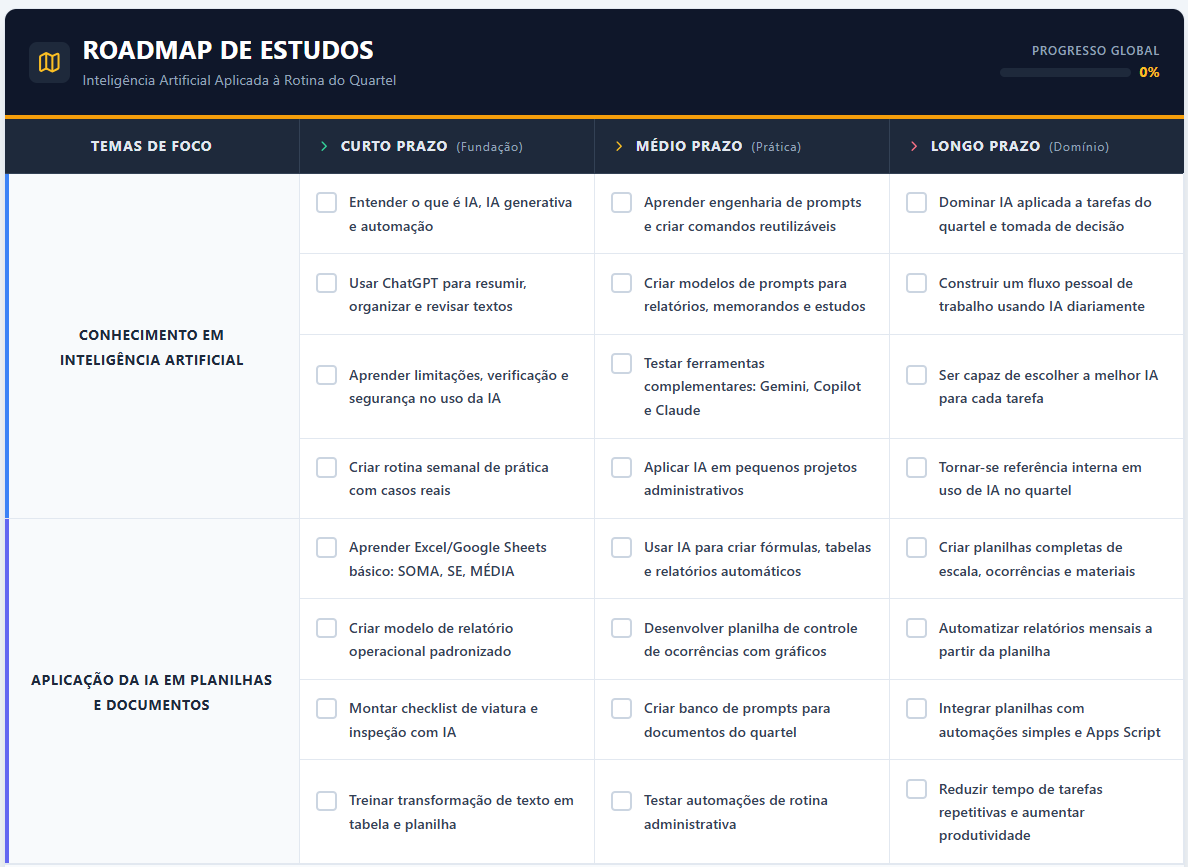Click the APLICAÇÃO DA IA EM PLANILHAS label
Screen dimensions: 1188x867
(x=151, y=692)
